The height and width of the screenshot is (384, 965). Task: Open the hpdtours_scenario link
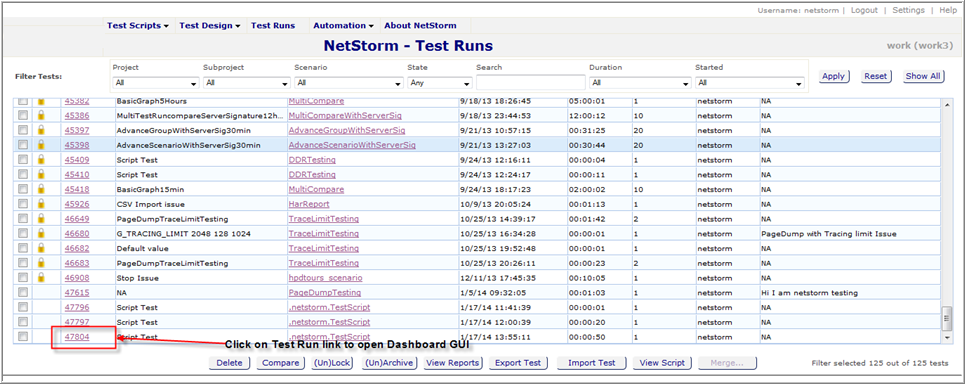click(x=326, y=278)
